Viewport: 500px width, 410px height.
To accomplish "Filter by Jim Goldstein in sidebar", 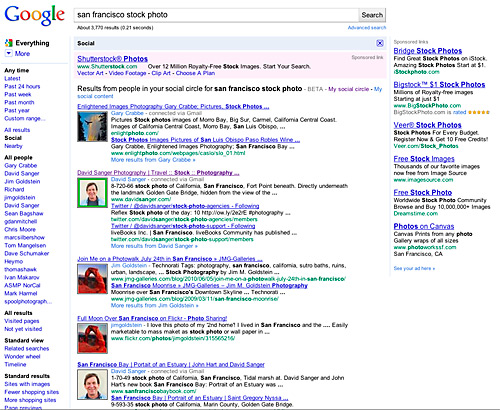I will [x=22, y=181].
